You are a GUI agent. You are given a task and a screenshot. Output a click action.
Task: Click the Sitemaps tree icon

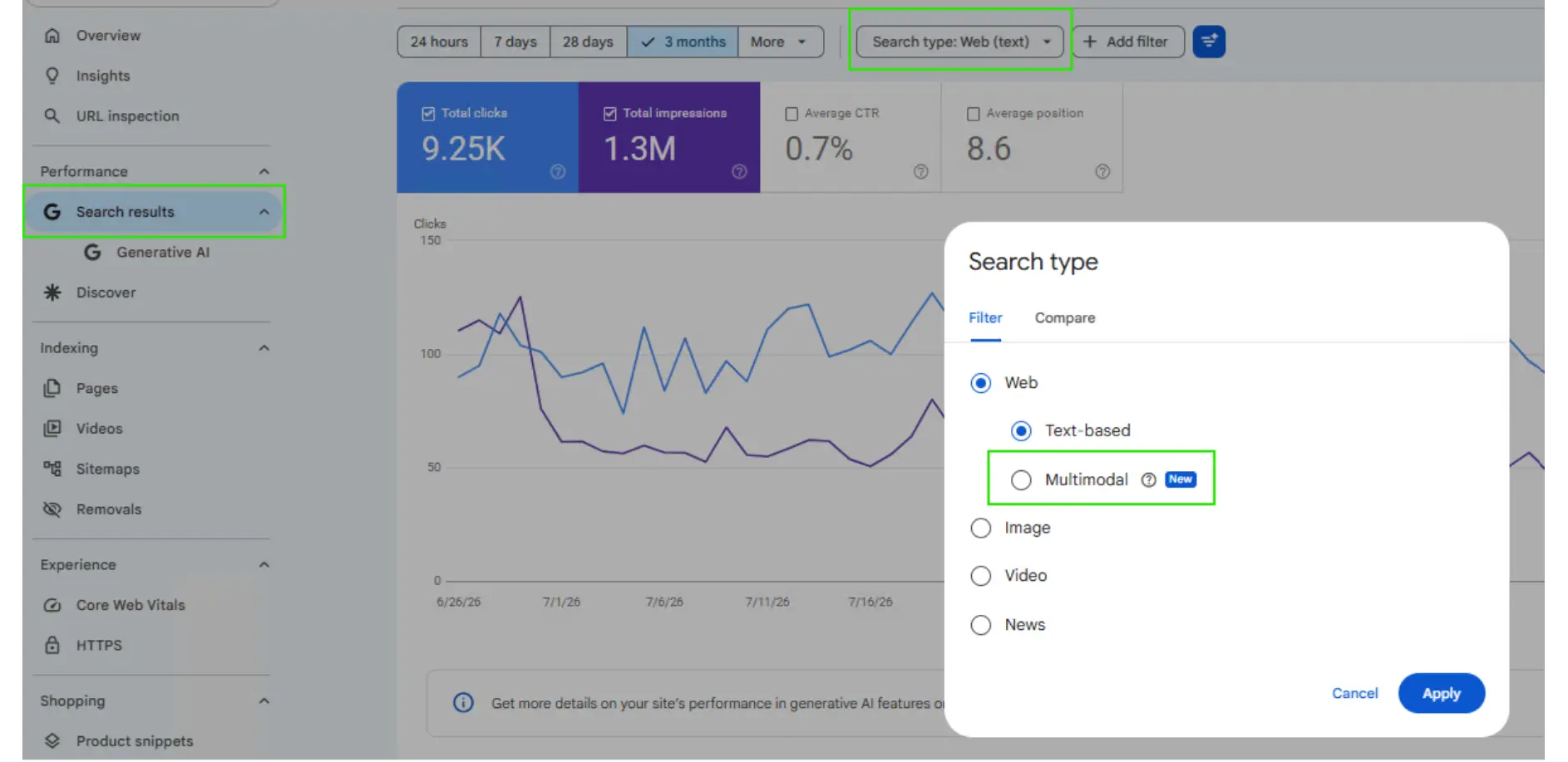tap(52, 469)
